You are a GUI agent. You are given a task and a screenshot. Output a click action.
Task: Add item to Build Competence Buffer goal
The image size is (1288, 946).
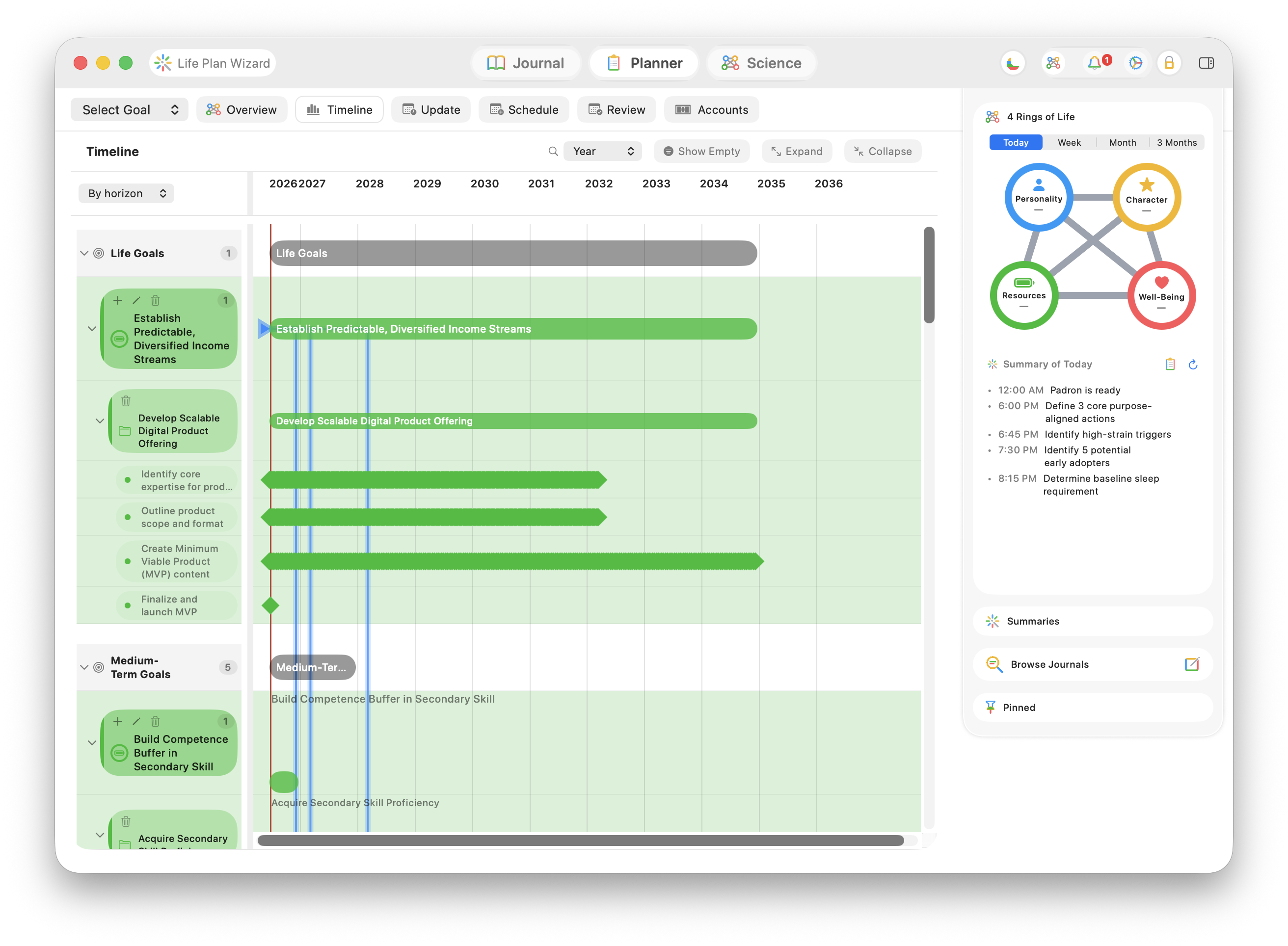coord(117,721)
